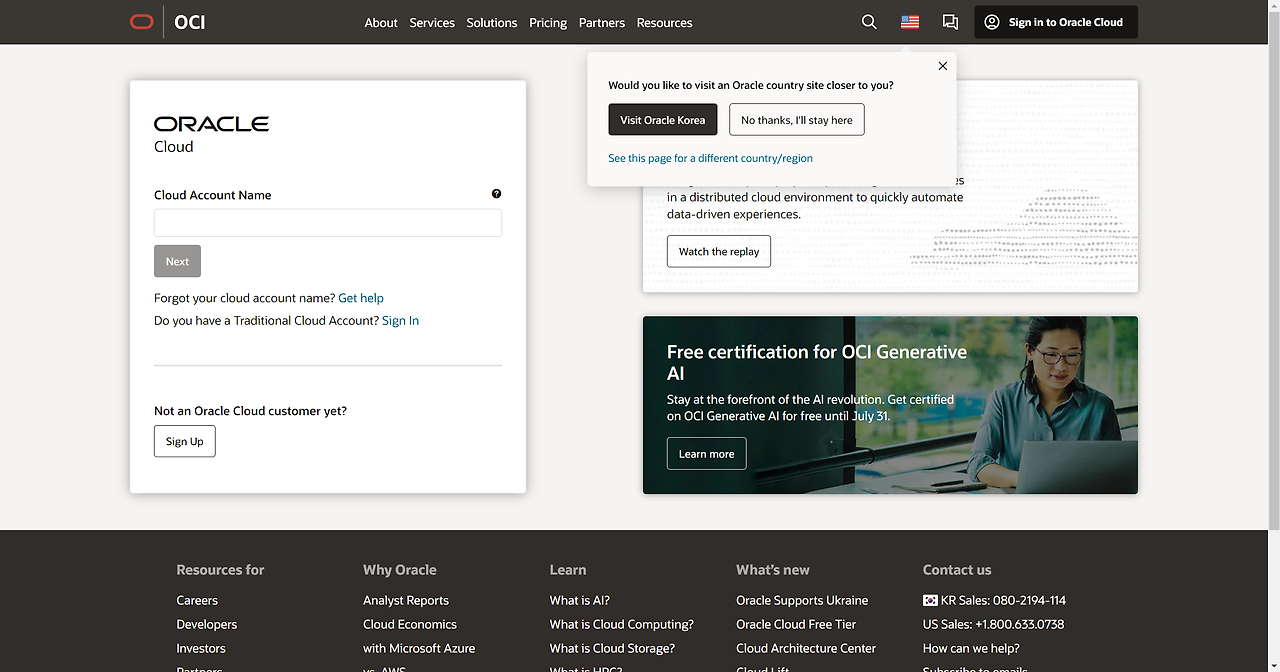Click the US flag country selector
The width and height of the screenshot is (1280, 672).
click(x=910, y=22)
